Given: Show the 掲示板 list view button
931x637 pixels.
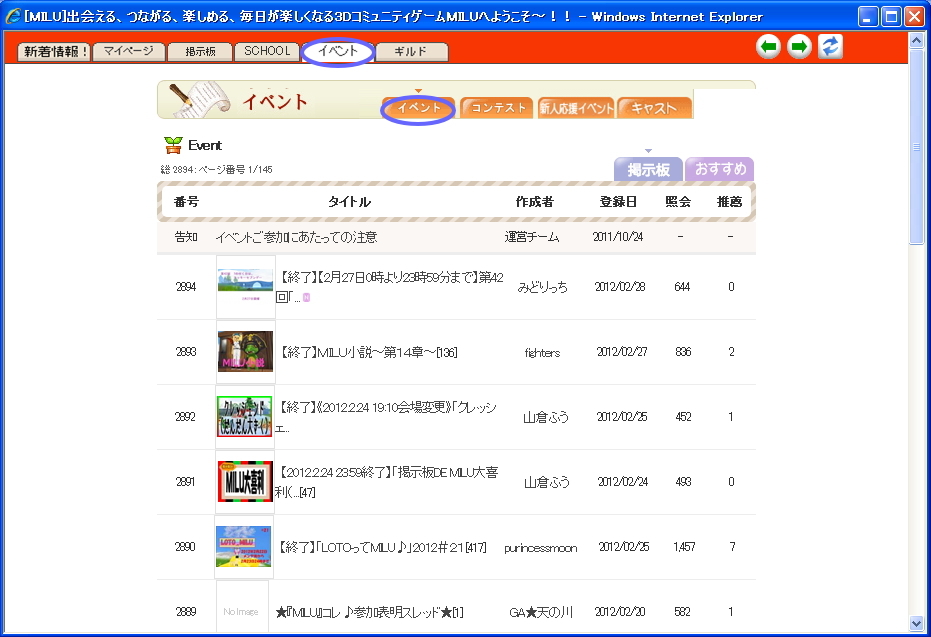Looking at the screenshot, I should pyautogui.click(x=648, y=169).
